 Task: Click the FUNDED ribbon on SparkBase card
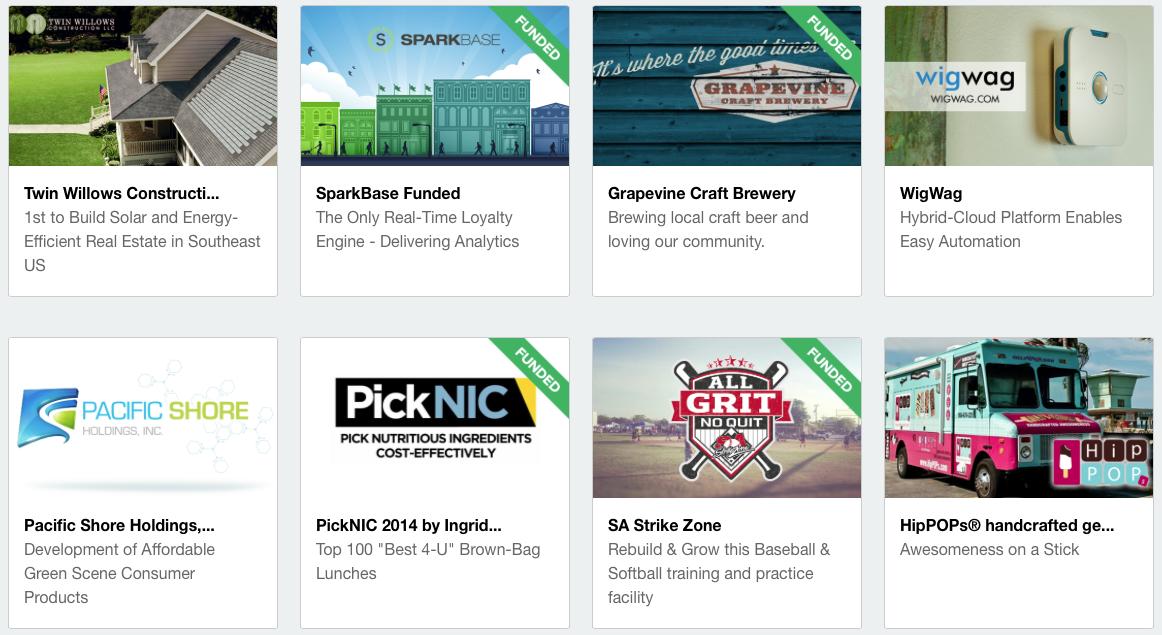point(537,38)
